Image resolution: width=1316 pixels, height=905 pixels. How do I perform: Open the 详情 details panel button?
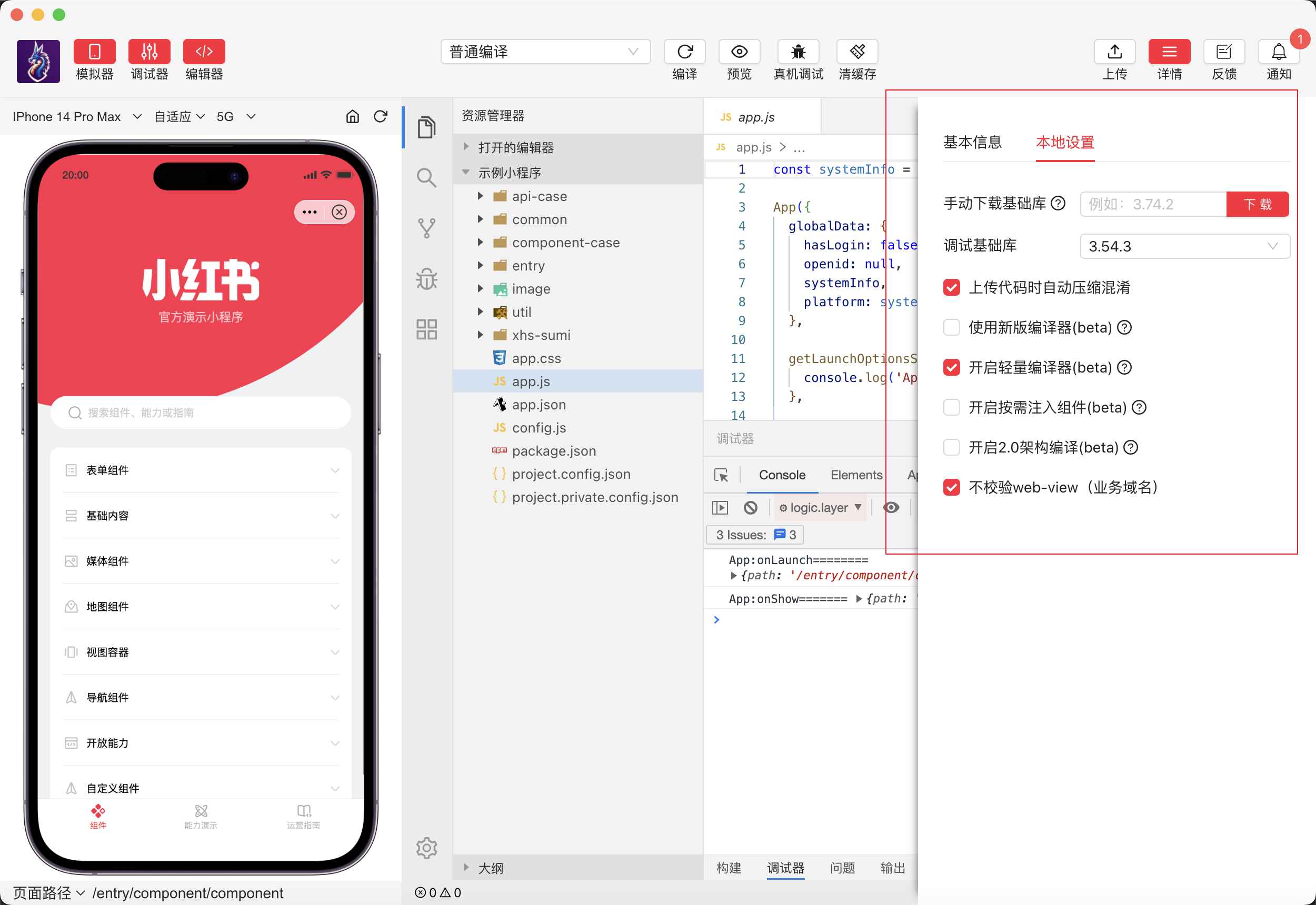(1169, 52)
